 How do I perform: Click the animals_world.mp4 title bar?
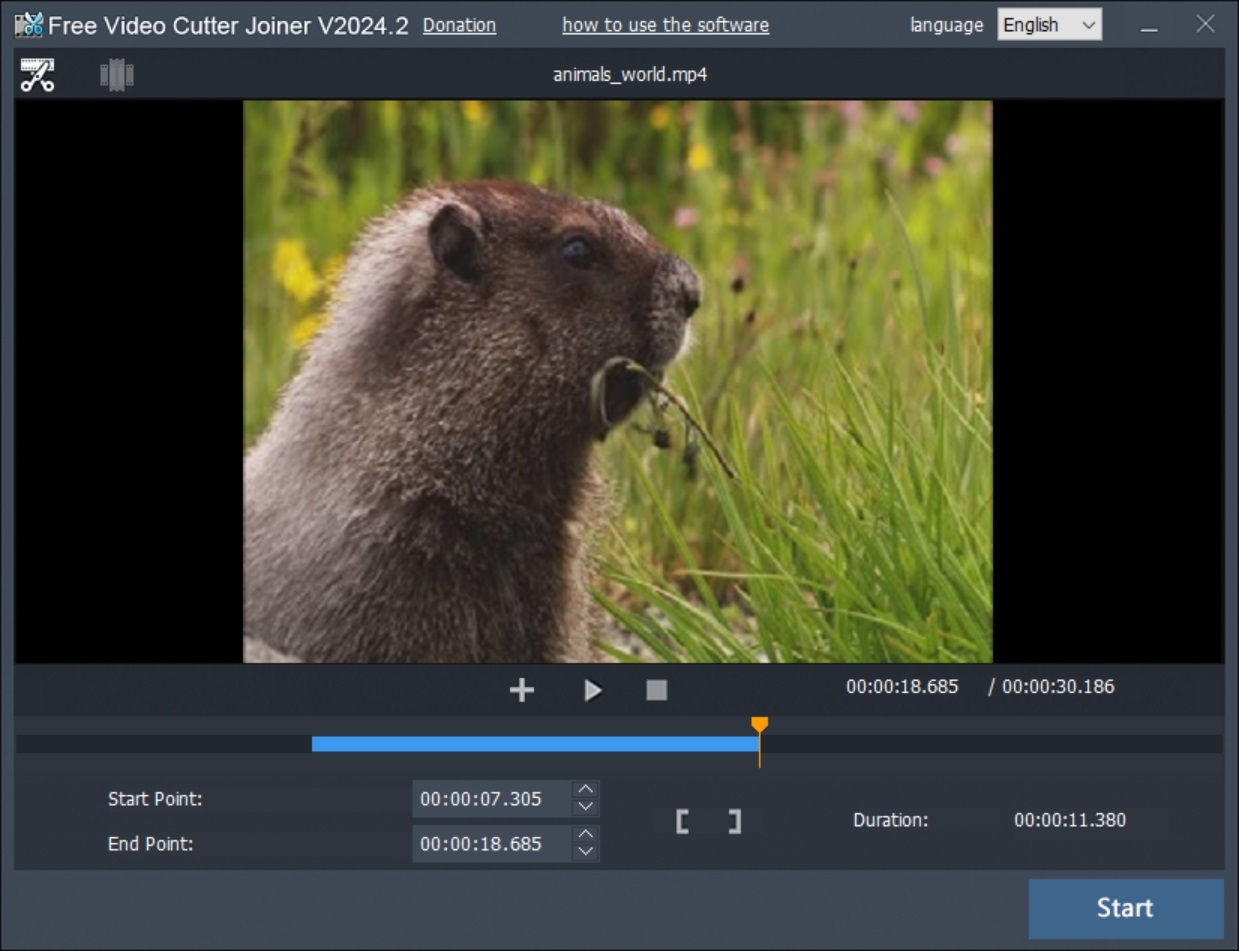coord(629,73)
